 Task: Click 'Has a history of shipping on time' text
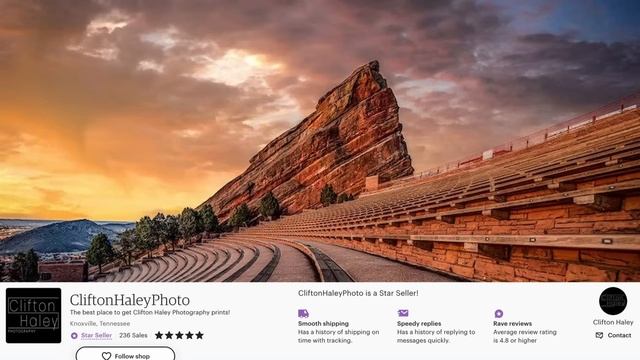tap(338, 336)
